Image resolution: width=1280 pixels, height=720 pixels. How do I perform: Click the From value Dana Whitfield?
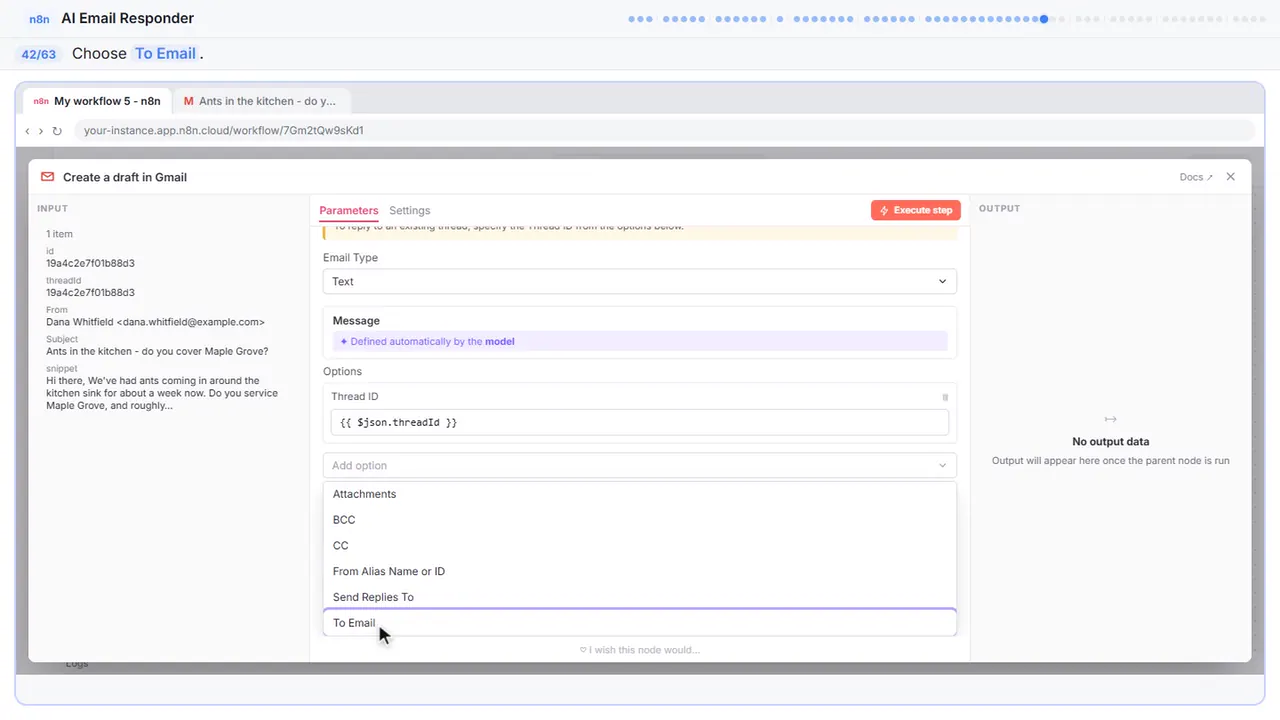point(155,323)
